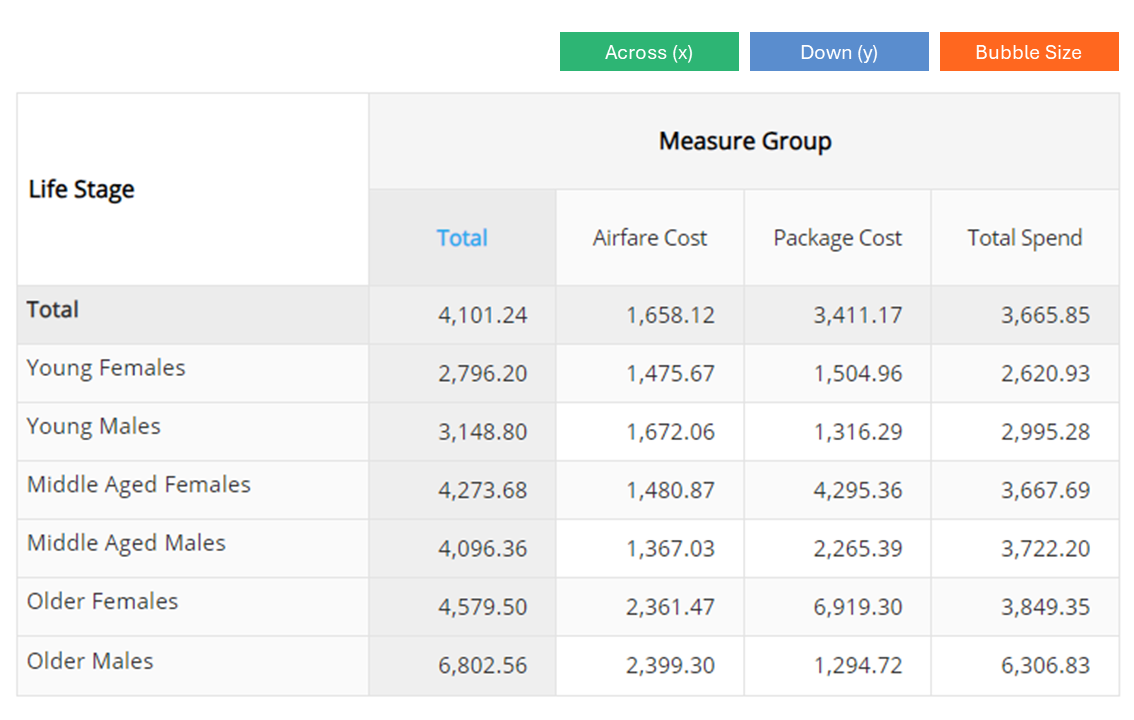Click the Measure Group header

pos(745,141)
